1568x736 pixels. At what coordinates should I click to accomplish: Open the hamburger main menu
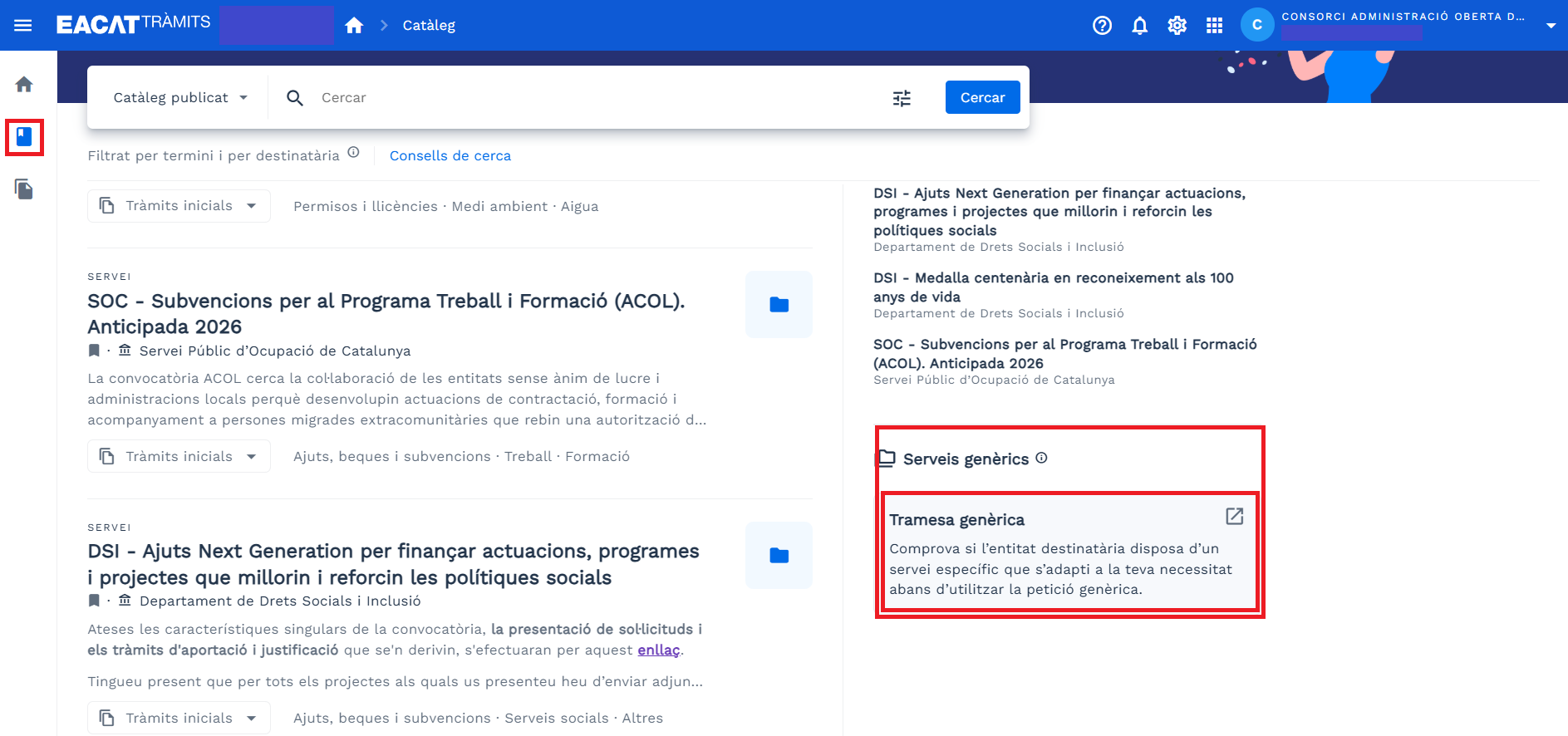click(23, 25)
